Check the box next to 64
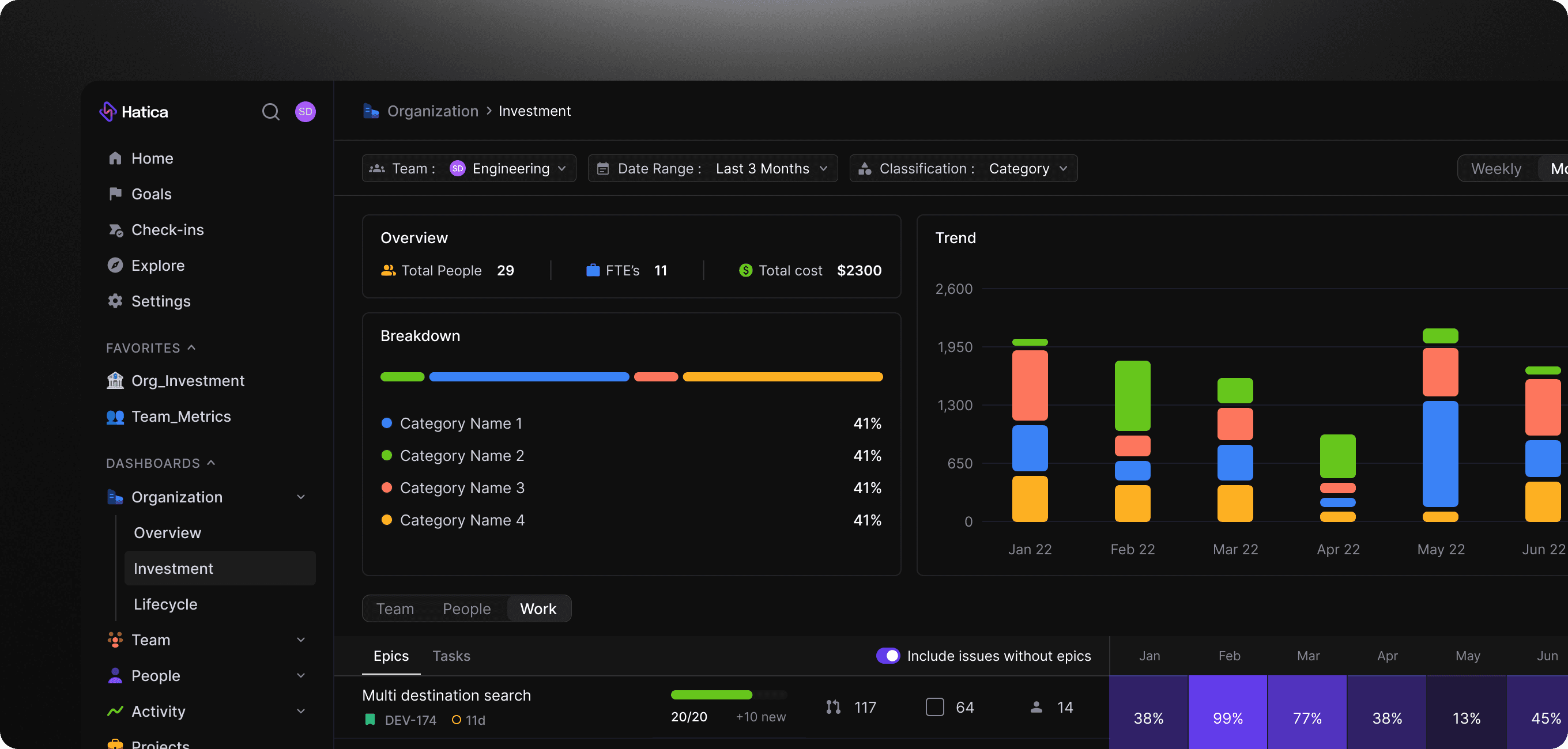Image resolution: width=1568 pixels, height=749 pixels. click(934, 707)
